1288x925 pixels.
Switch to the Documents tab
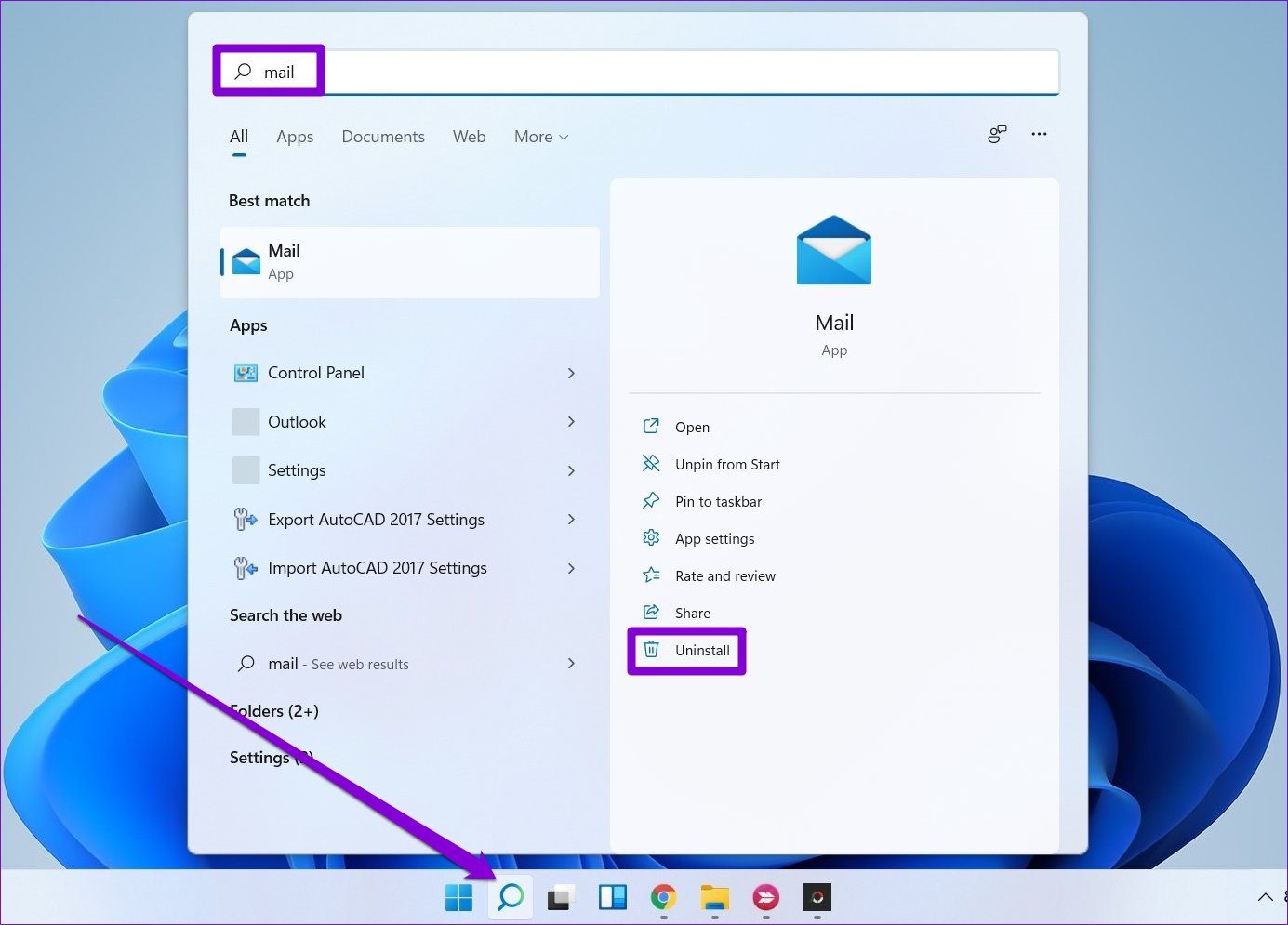pyautogui.click(x=383, y=137)
